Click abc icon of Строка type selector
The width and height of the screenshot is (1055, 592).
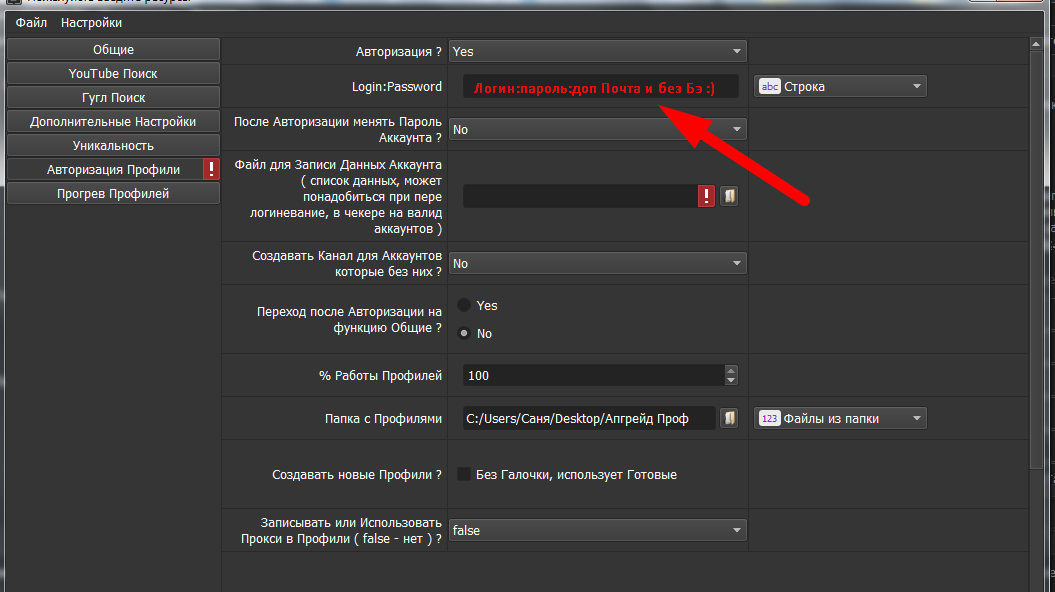click(770, 87)
